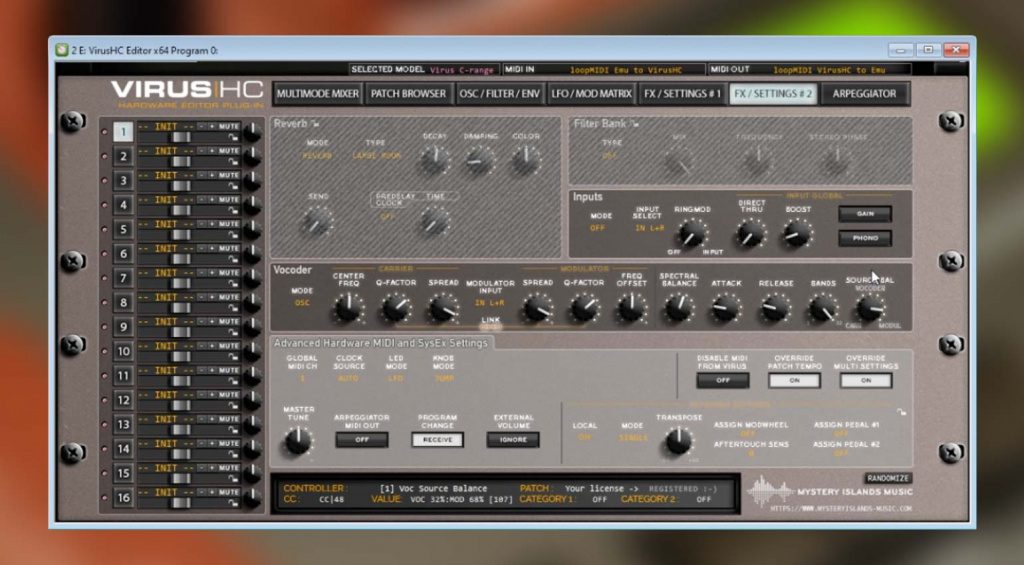
Task: Turn off Override Multi Settings
Action: (x=866, y=380)
